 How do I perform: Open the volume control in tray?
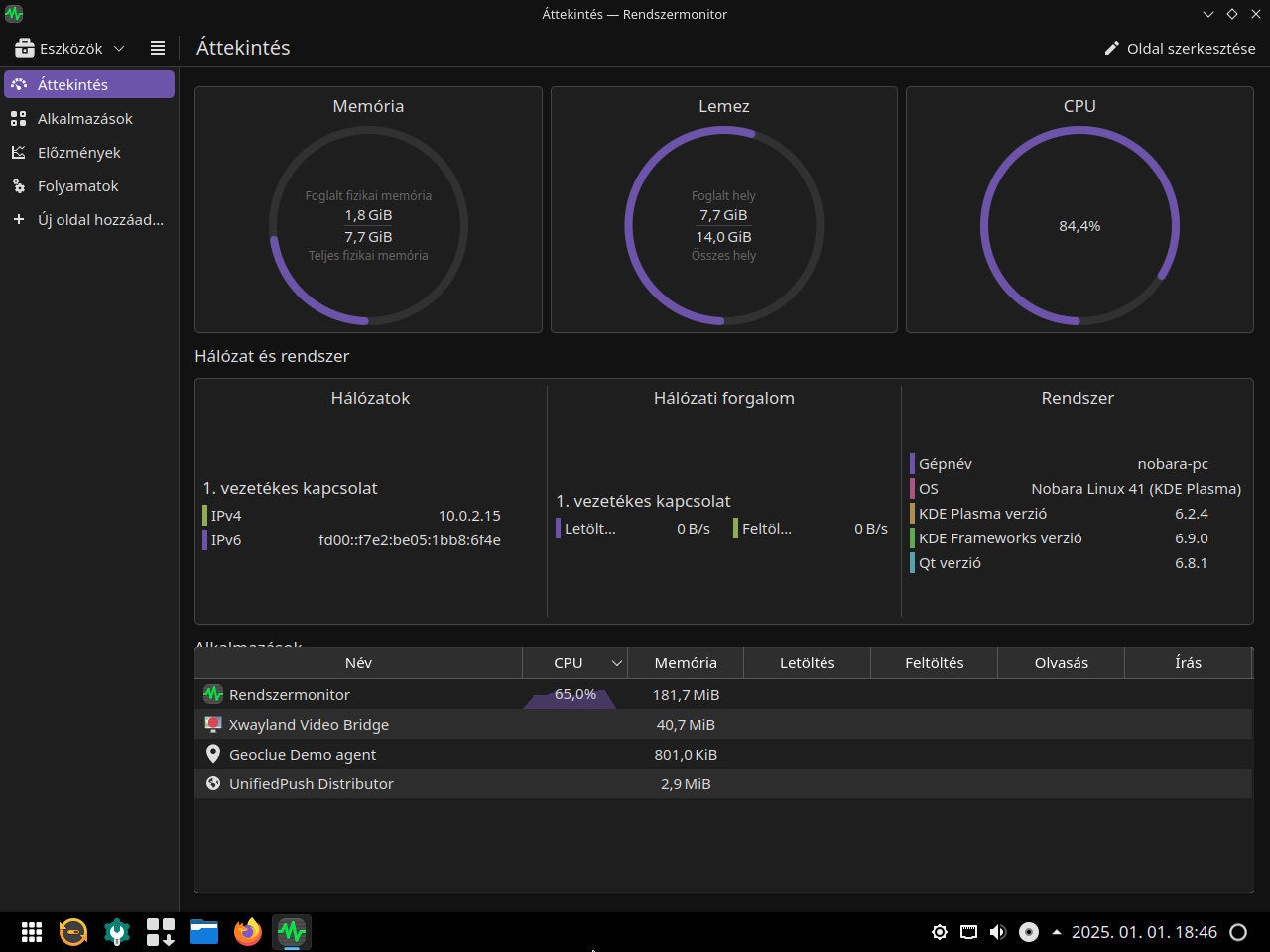[x=998, y=932]
